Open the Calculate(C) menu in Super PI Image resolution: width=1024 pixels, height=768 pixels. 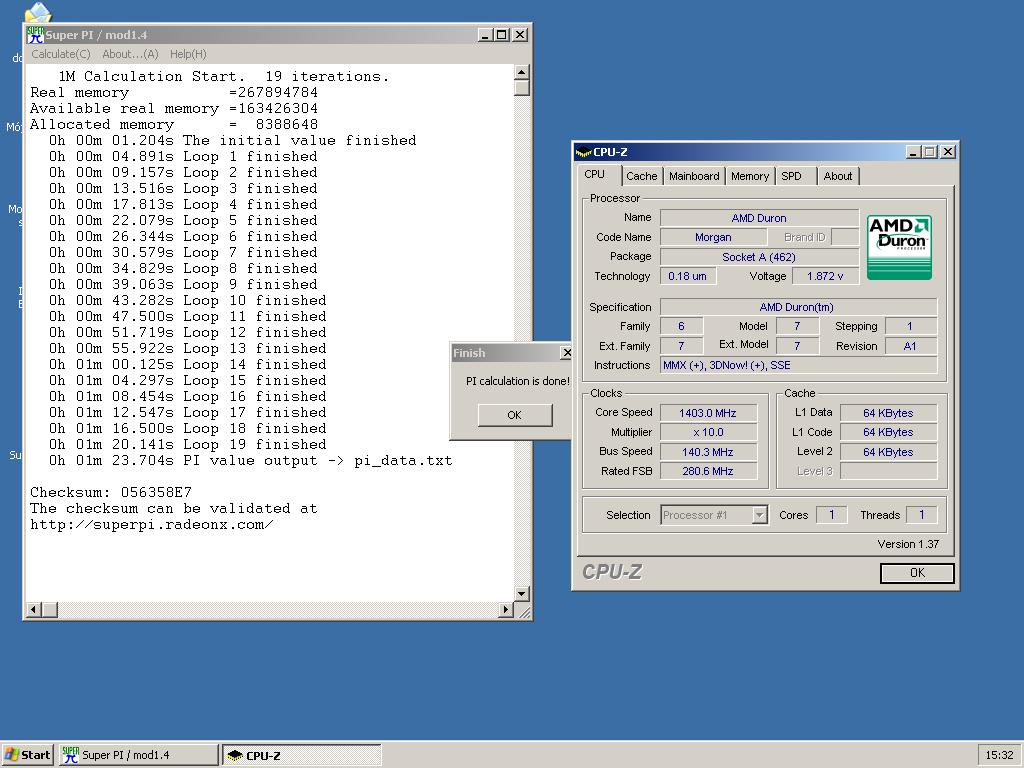61,54
